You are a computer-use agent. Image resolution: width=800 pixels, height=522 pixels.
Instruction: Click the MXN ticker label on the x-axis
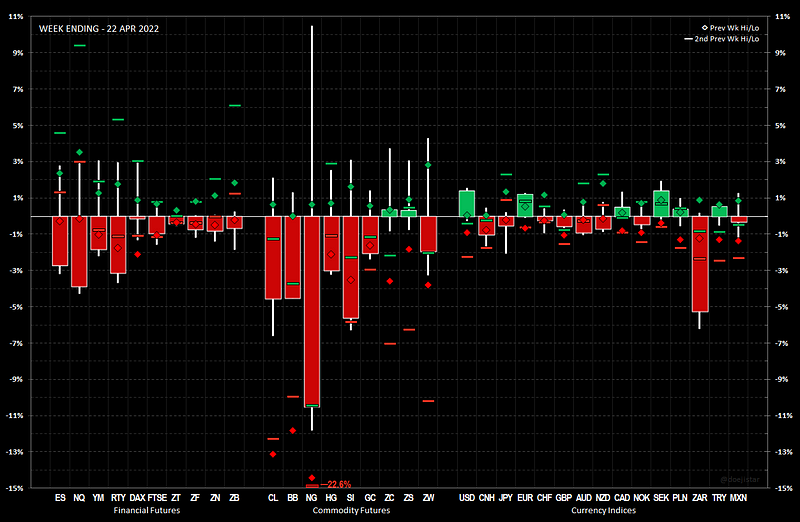point(739,497)
